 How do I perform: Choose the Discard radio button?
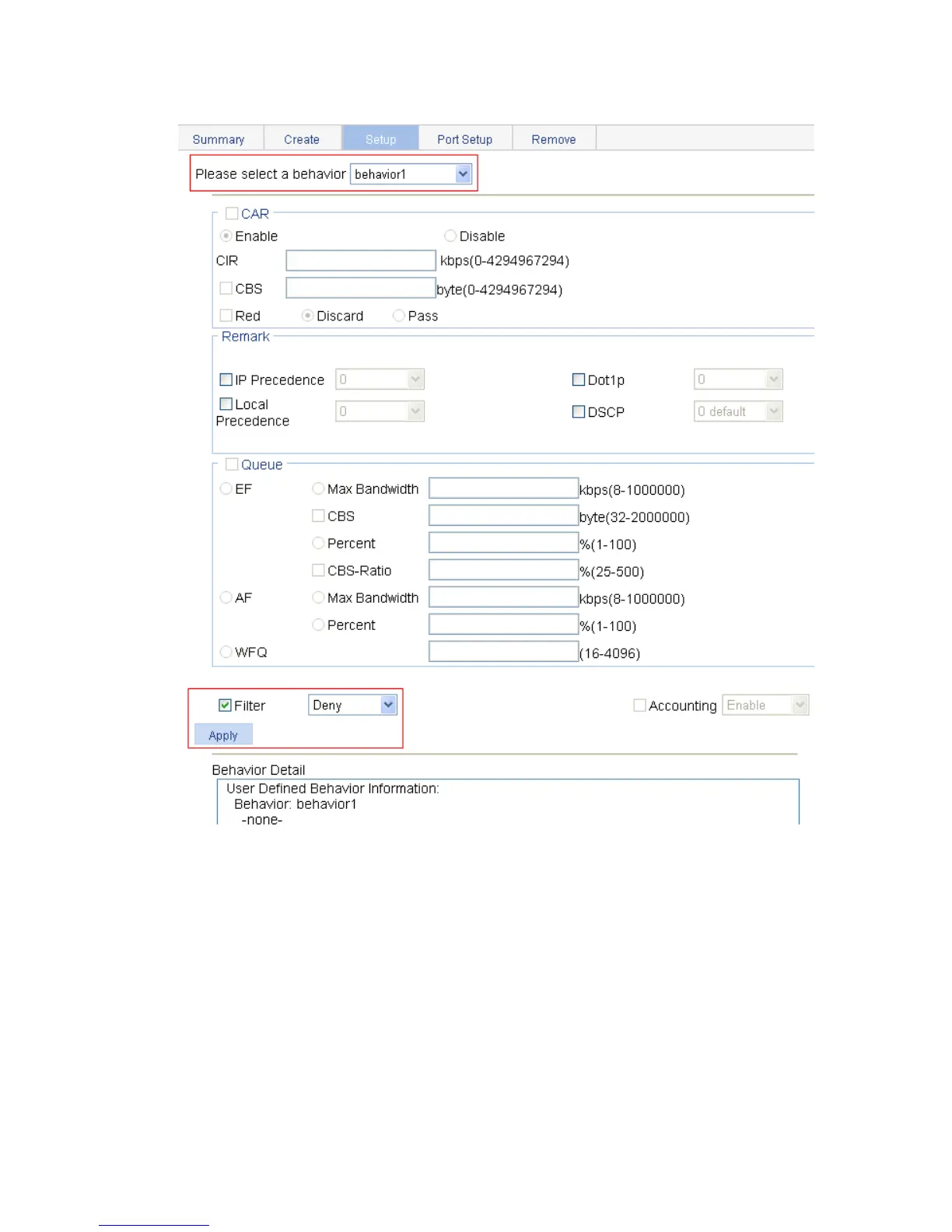[307, 316]
